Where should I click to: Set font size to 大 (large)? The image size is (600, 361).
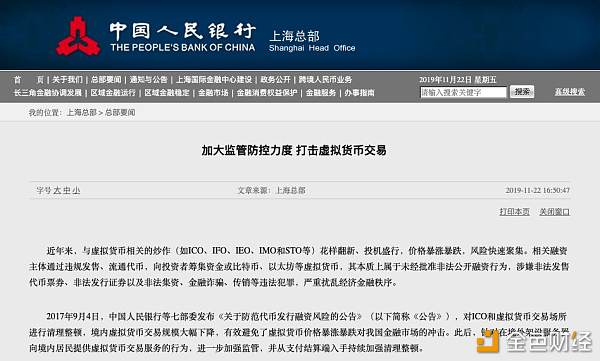pyautogui.click(x=57, y=190)
